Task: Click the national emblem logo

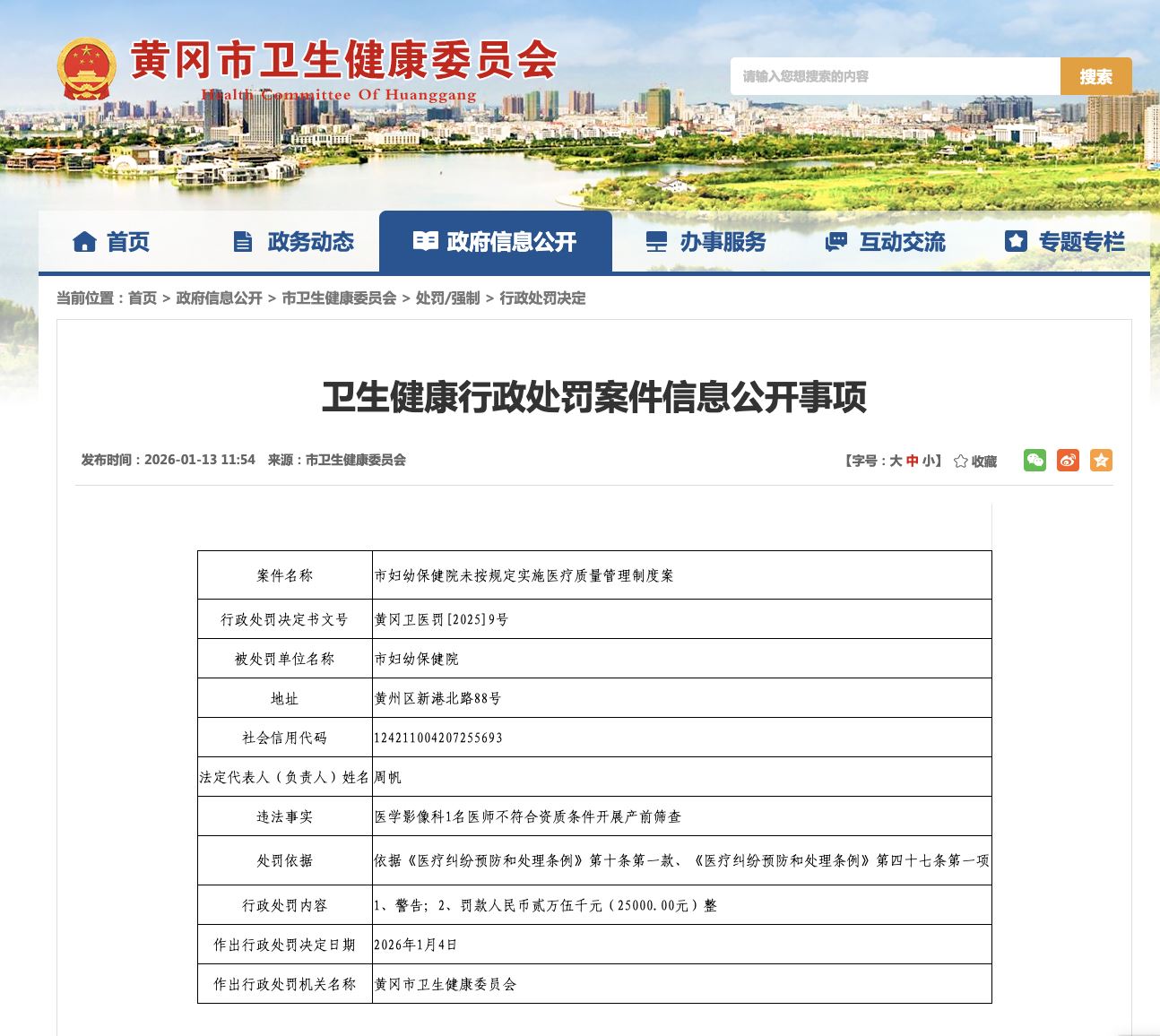Action: [86, 69]
